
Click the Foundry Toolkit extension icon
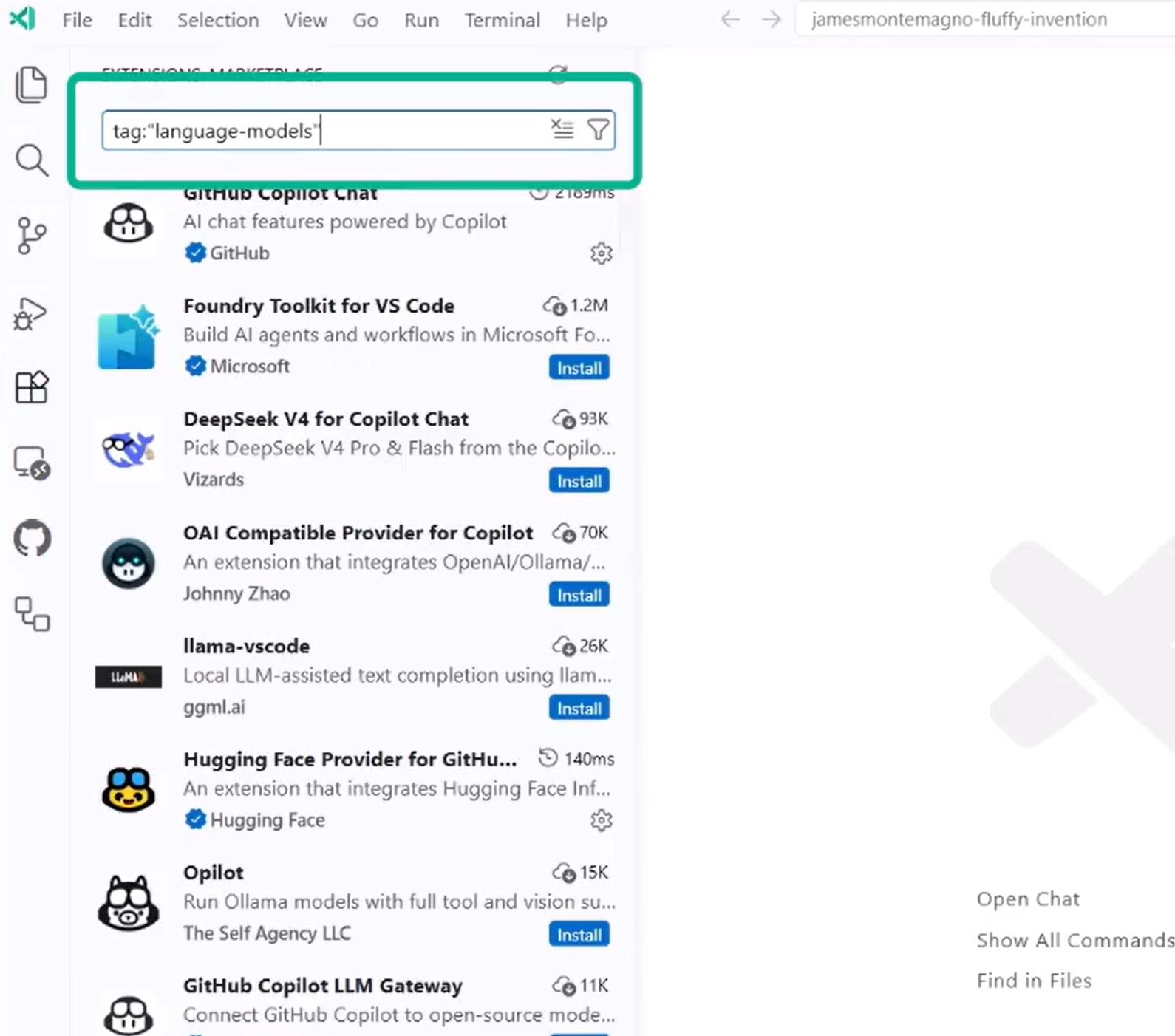click(128, 338)
